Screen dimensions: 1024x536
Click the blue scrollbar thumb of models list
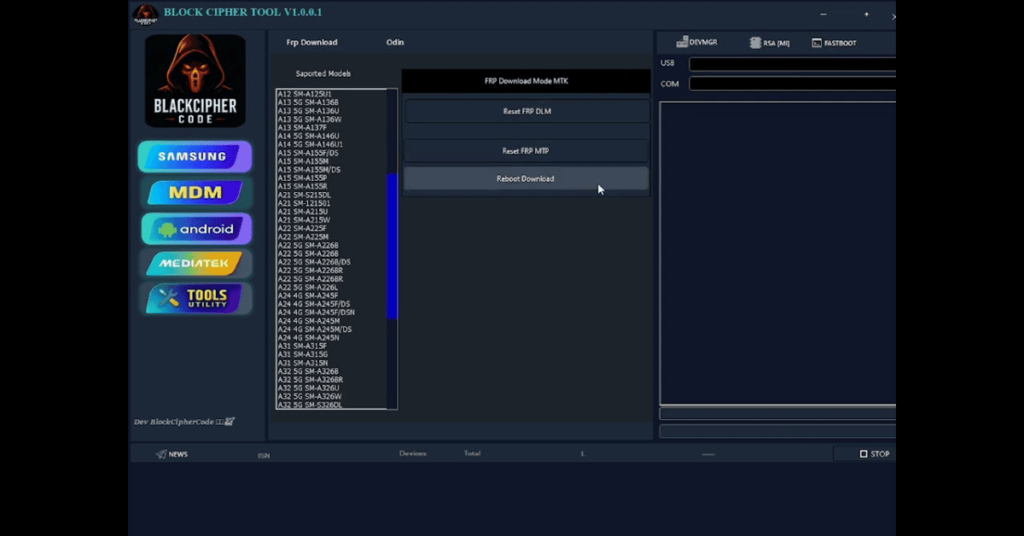coord(392,246)
